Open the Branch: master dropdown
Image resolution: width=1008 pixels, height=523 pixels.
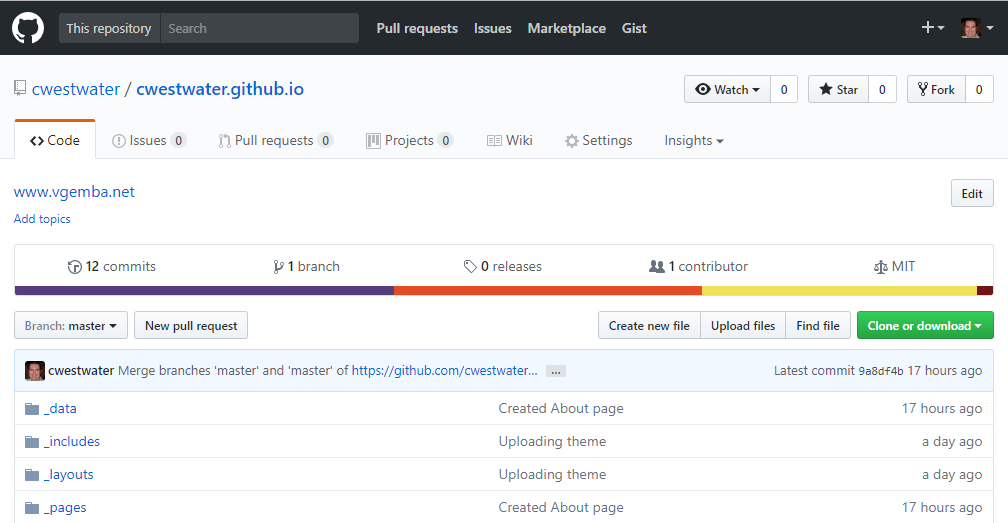point(71,325)
